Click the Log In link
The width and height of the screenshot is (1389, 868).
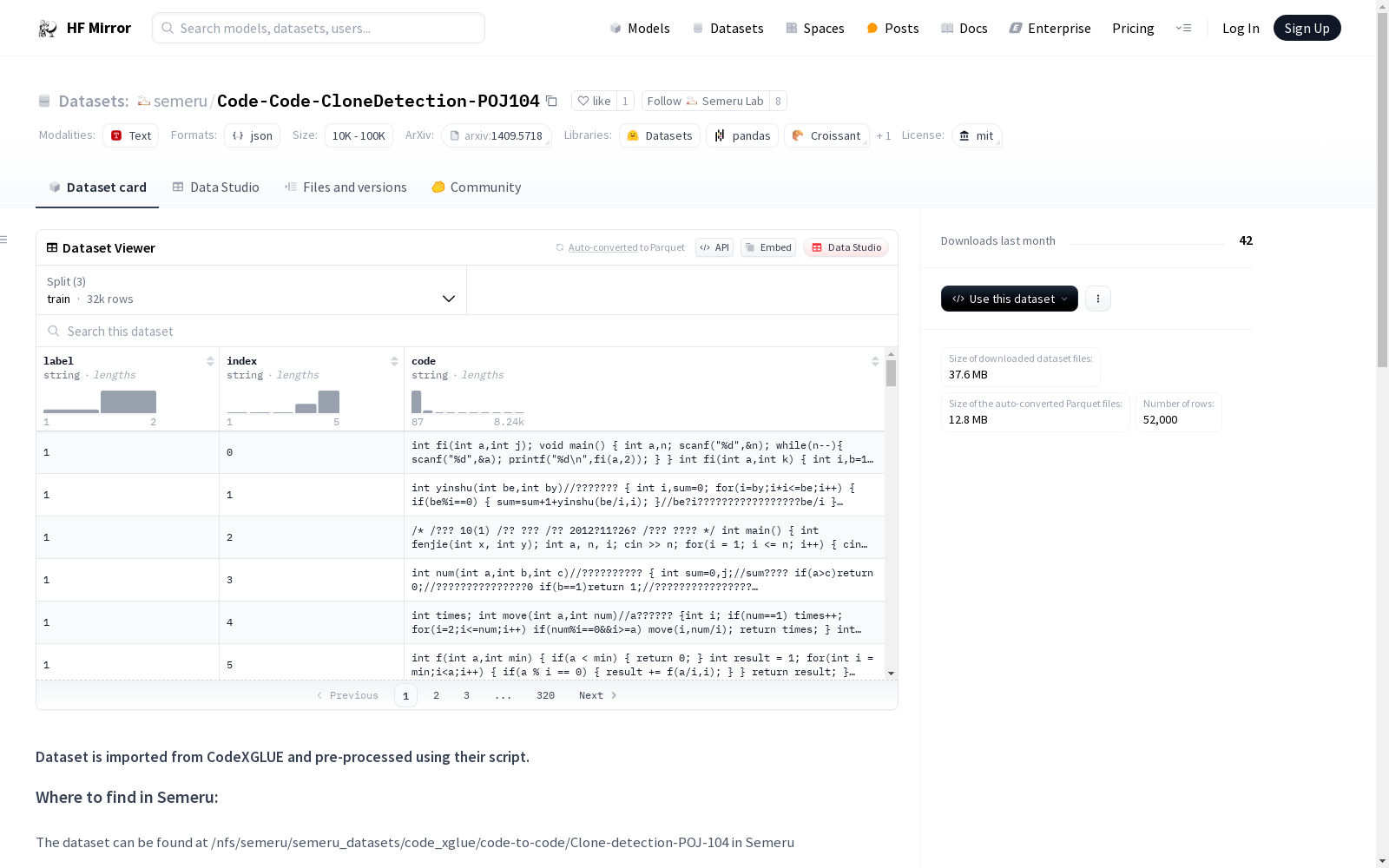[1241, 28]
